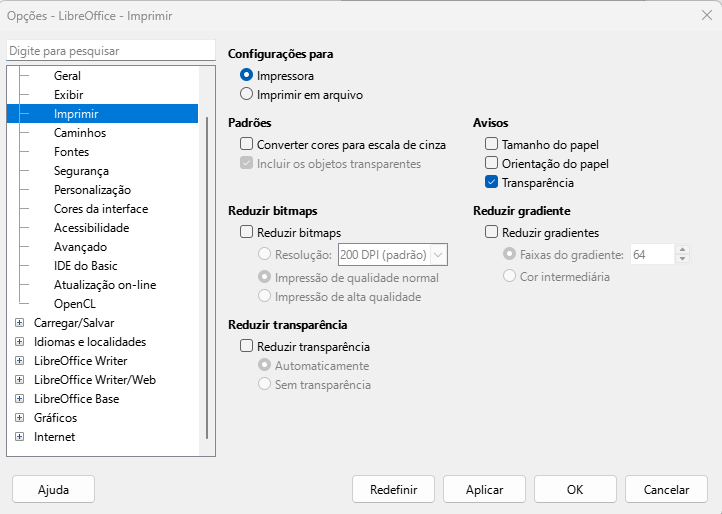Image resolution: width=722 pixels, height=514 pixels.
Task: Click the Cancelar button
Action: [666, 489]
